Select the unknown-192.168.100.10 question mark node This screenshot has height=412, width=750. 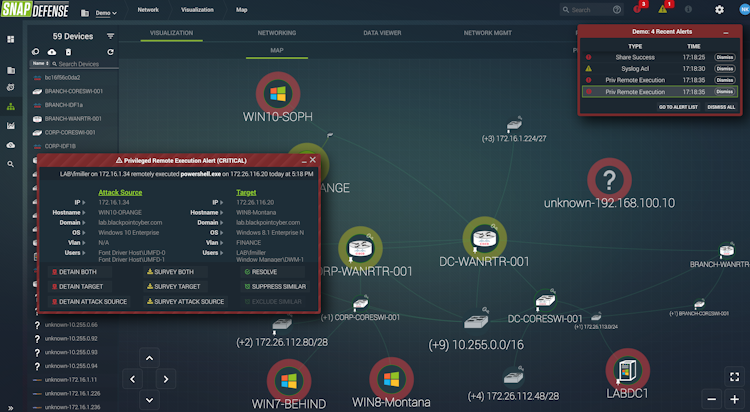[x=609, y=180]
